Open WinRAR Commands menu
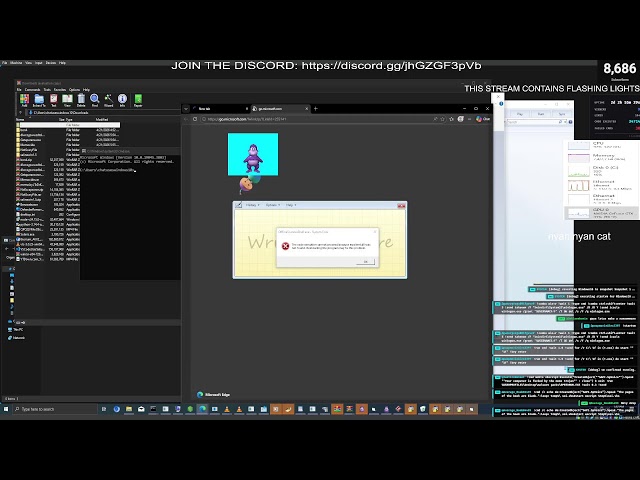640x480 pixels. coord(32,89)
